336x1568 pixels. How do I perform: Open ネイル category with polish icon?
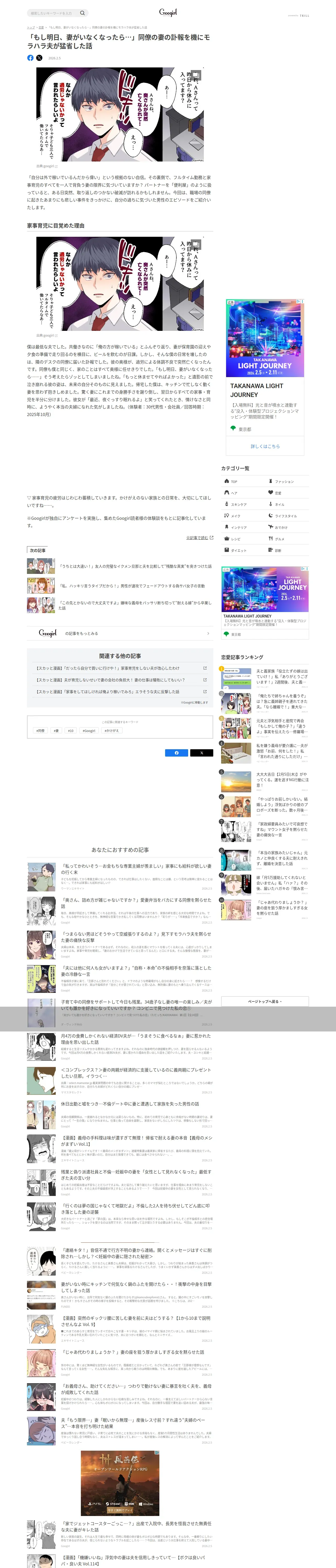click(288, 504)
